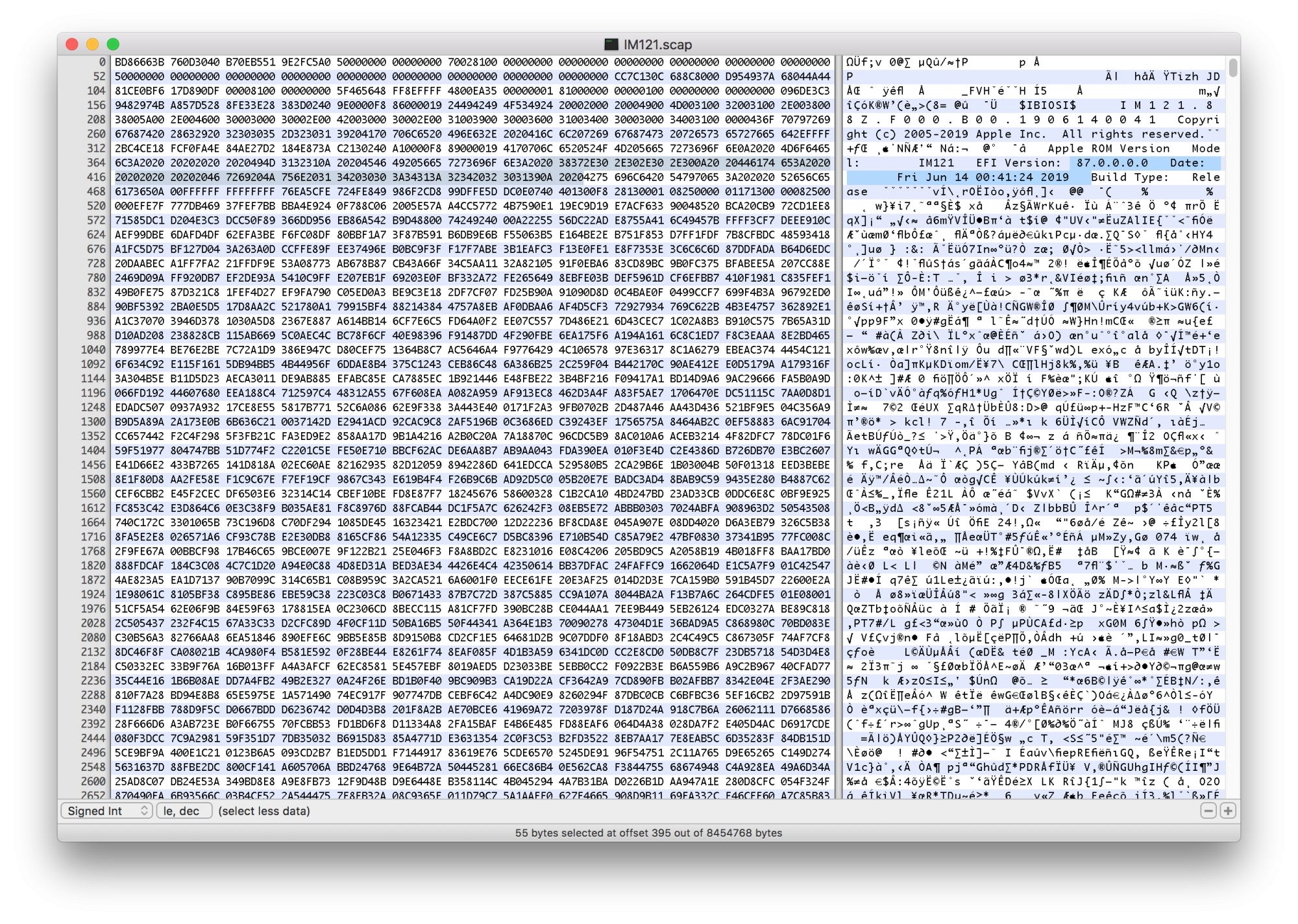Click the IM121.scap window title text
Viewport: 1298px width, 924px height.
pyautogui.click(x=657, y=44)
